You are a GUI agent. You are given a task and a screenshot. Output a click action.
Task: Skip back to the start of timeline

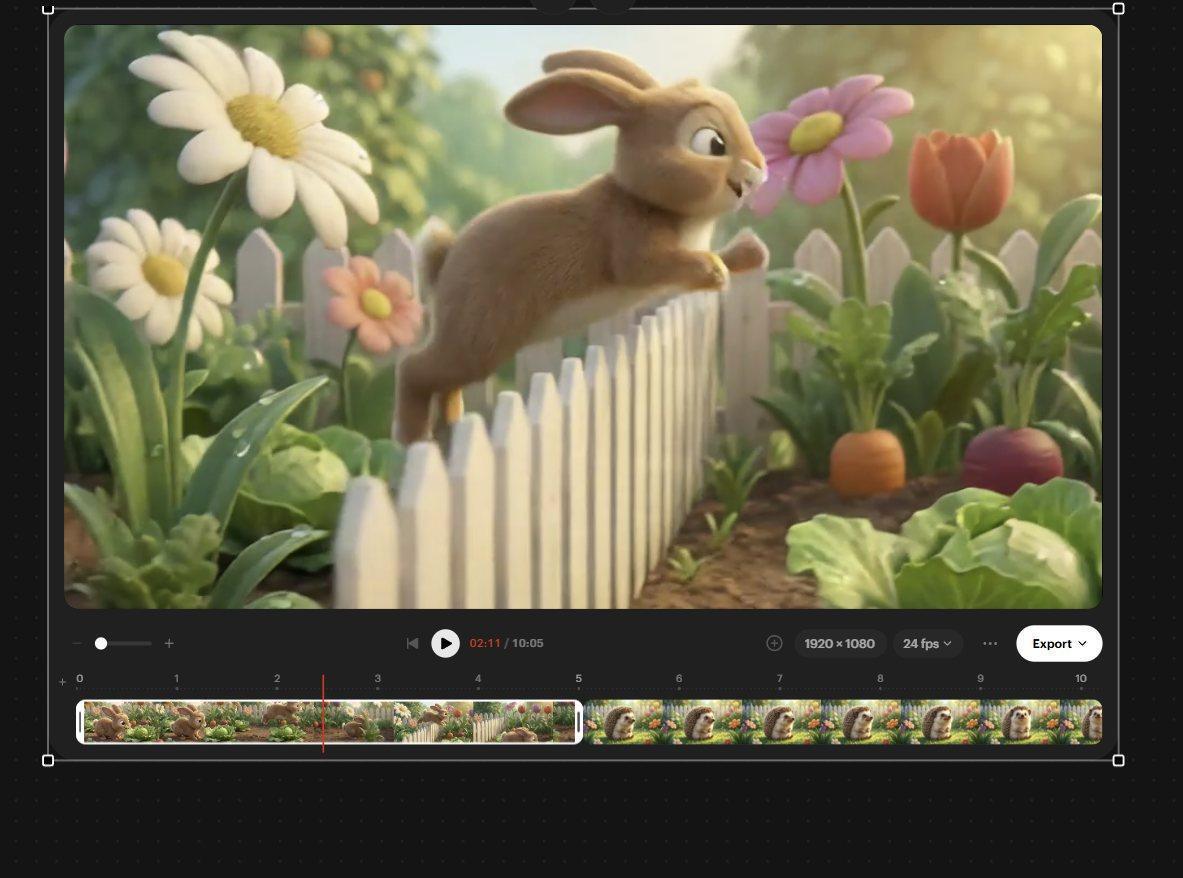coord(412,643)
